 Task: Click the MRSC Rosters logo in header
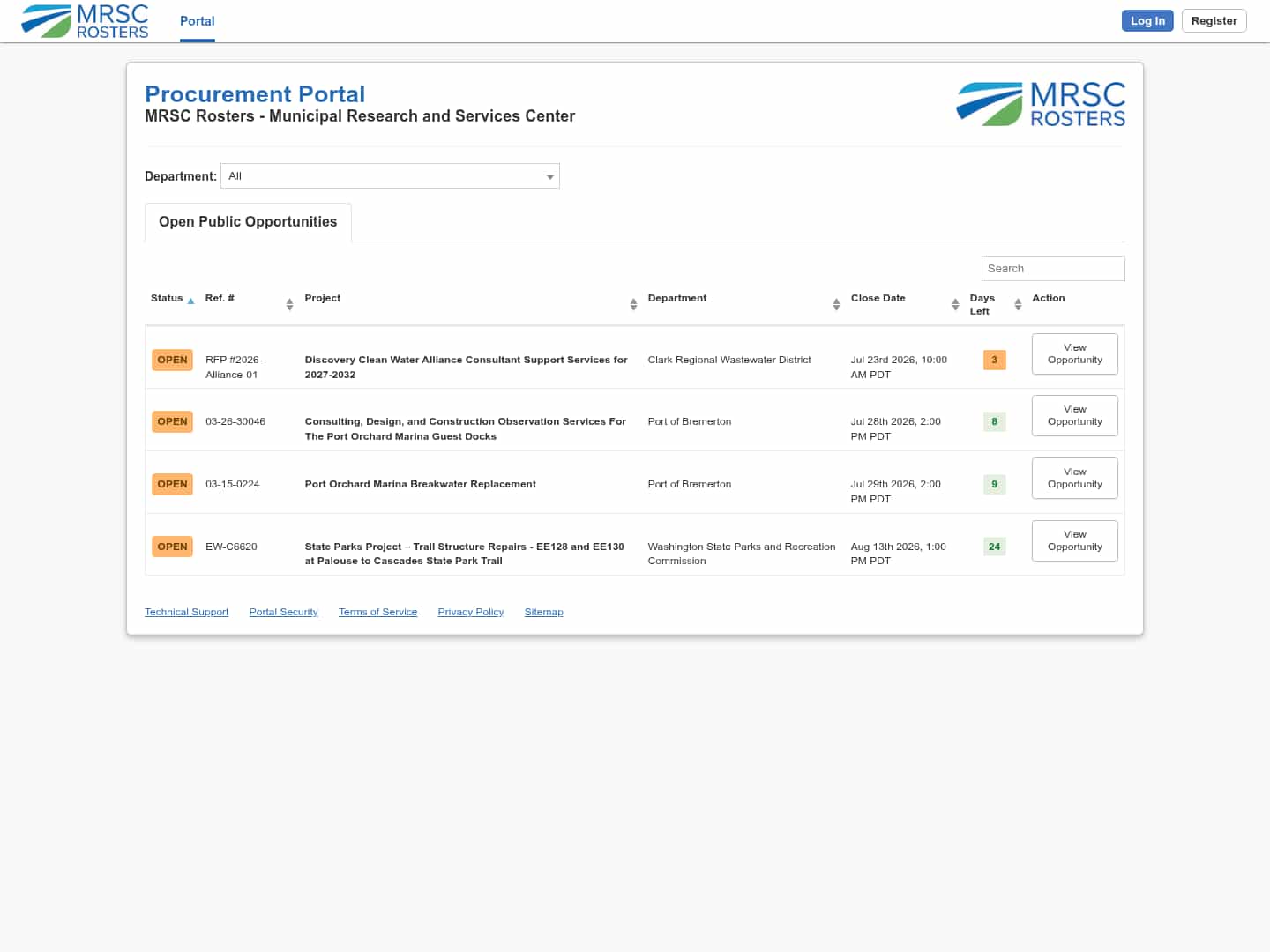click(85, 21)
